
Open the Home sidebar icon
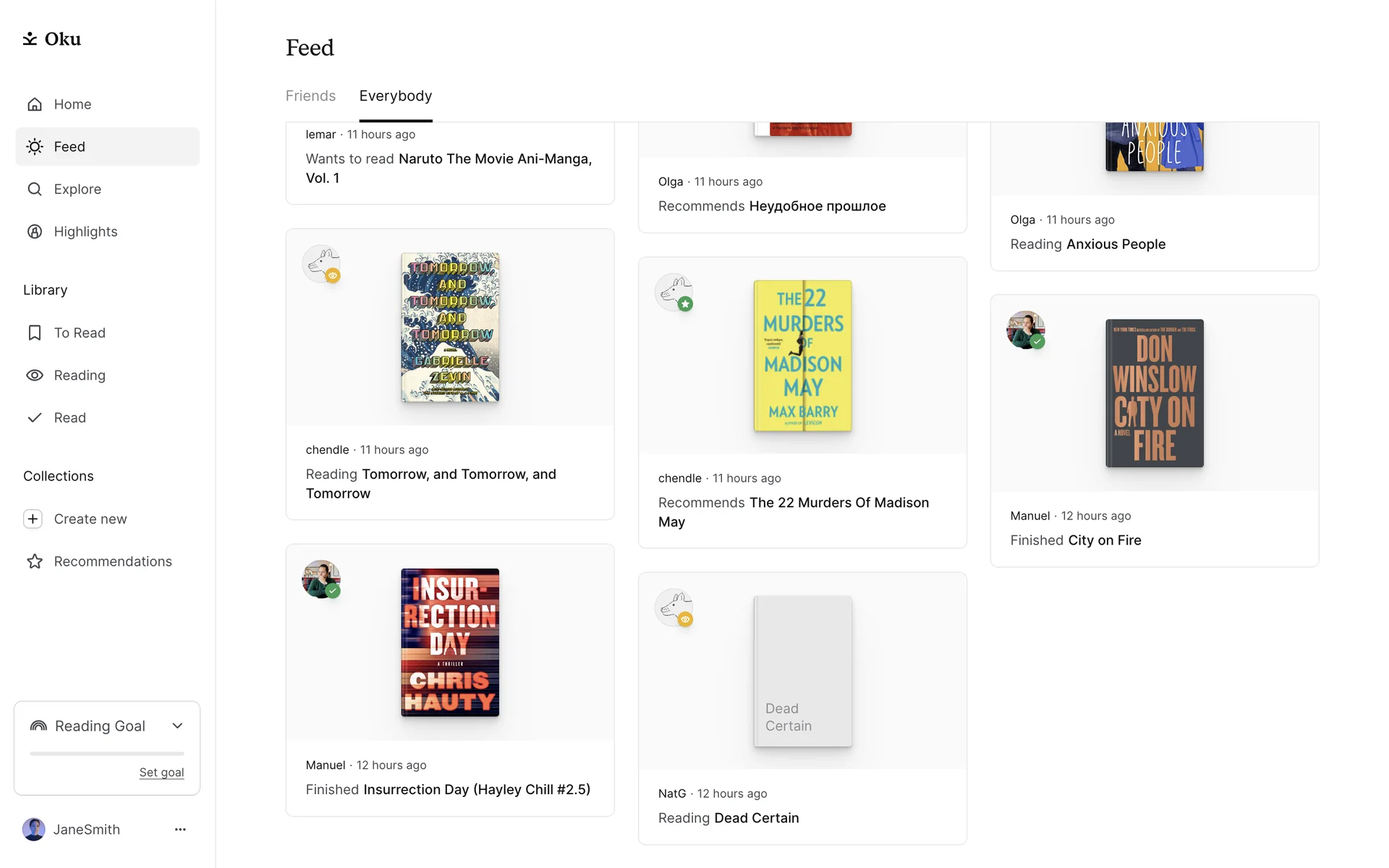[35, 104]
